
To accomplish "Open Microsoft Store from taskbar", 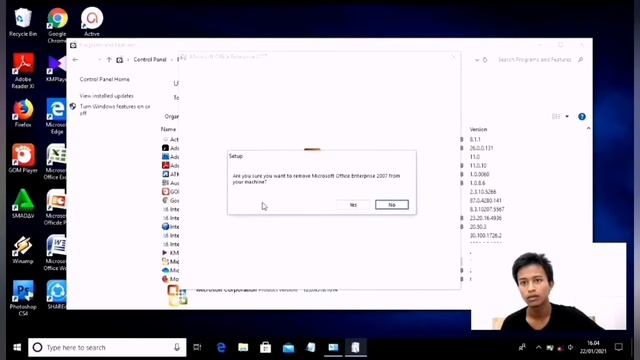I will click(266, 347).
